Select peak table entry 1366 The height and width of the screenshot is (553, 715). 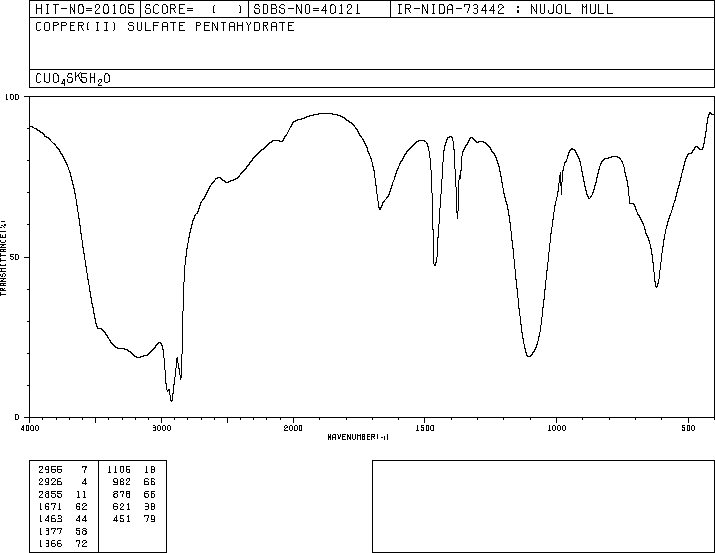[50, 543]
